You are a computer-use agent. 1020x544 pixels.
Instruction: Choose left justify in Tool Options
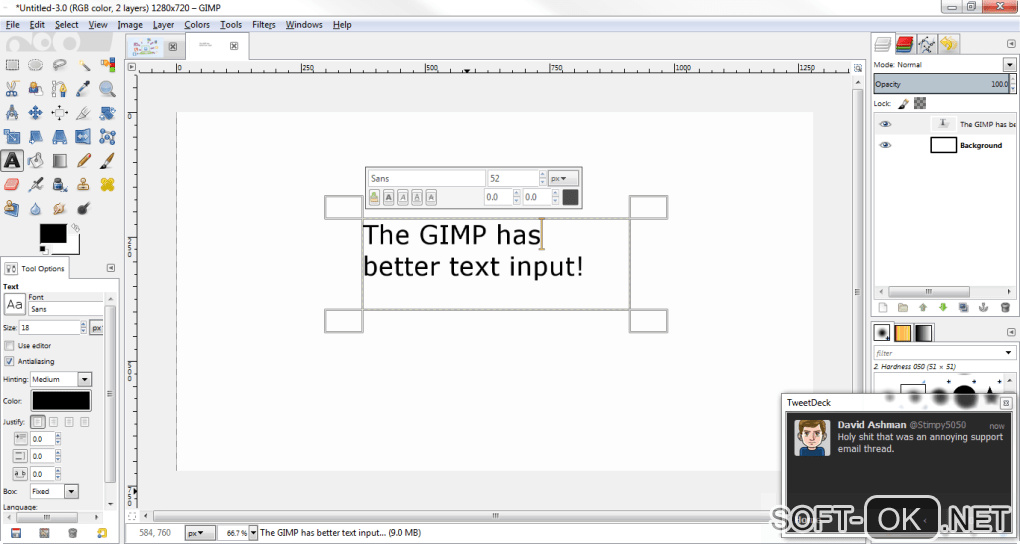tap(38, 422)
